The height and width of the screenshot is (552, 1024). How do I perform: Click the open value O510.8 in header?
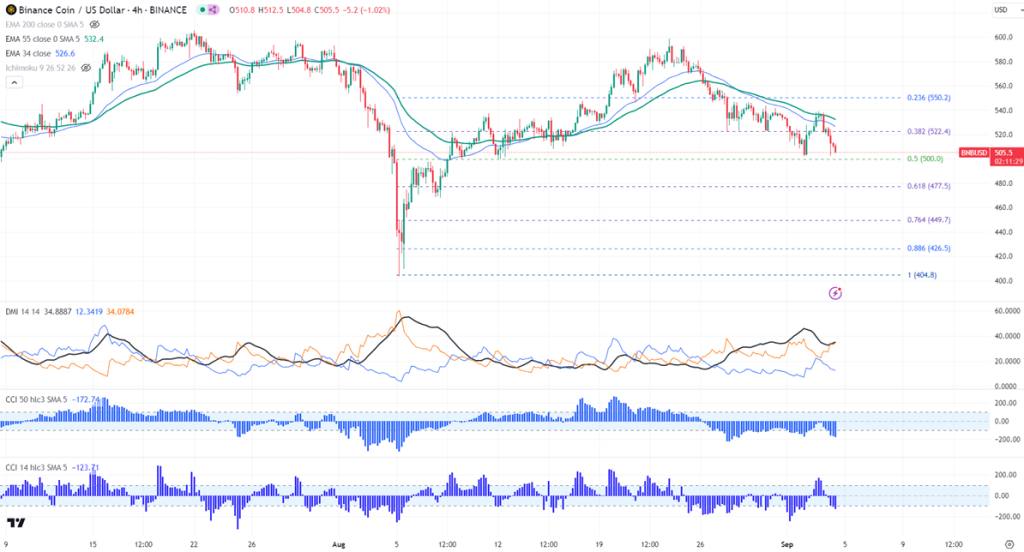(x=242, y=10)
